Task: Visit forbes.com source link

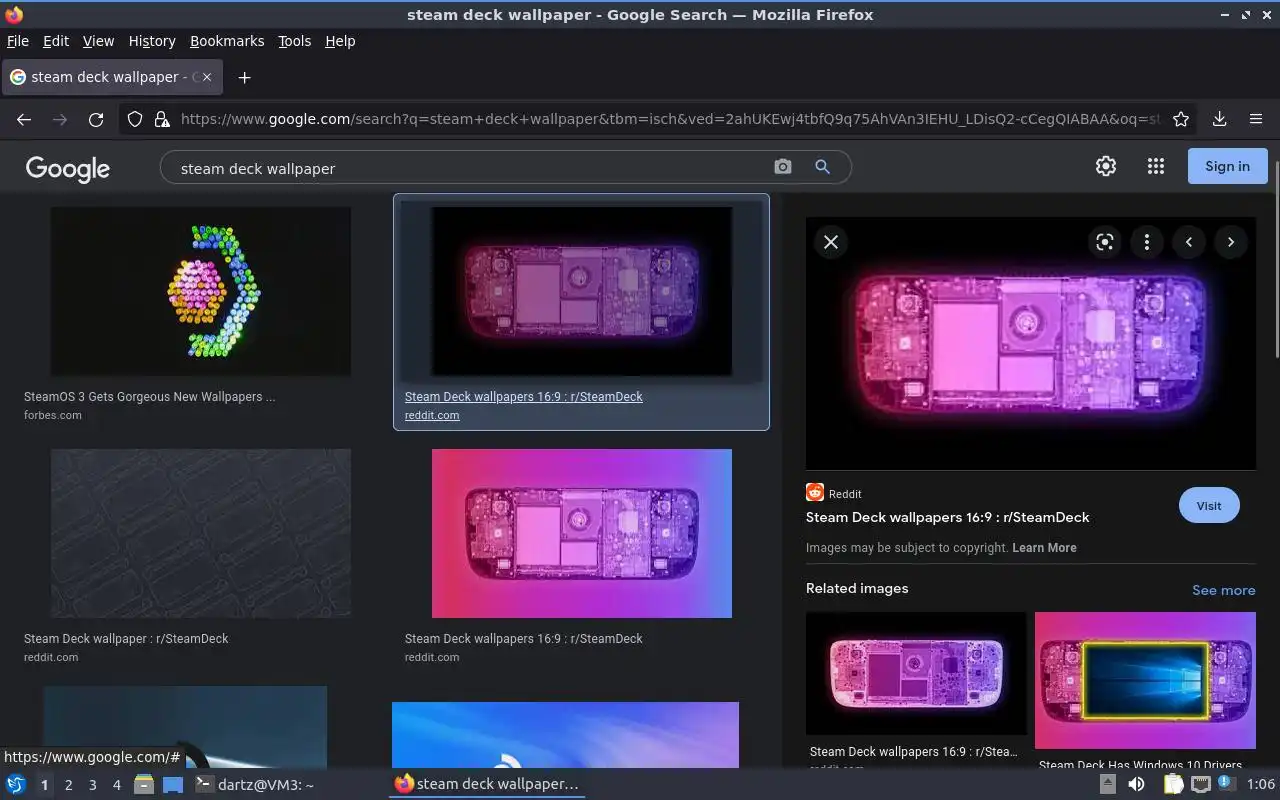Action: point(53,415)
